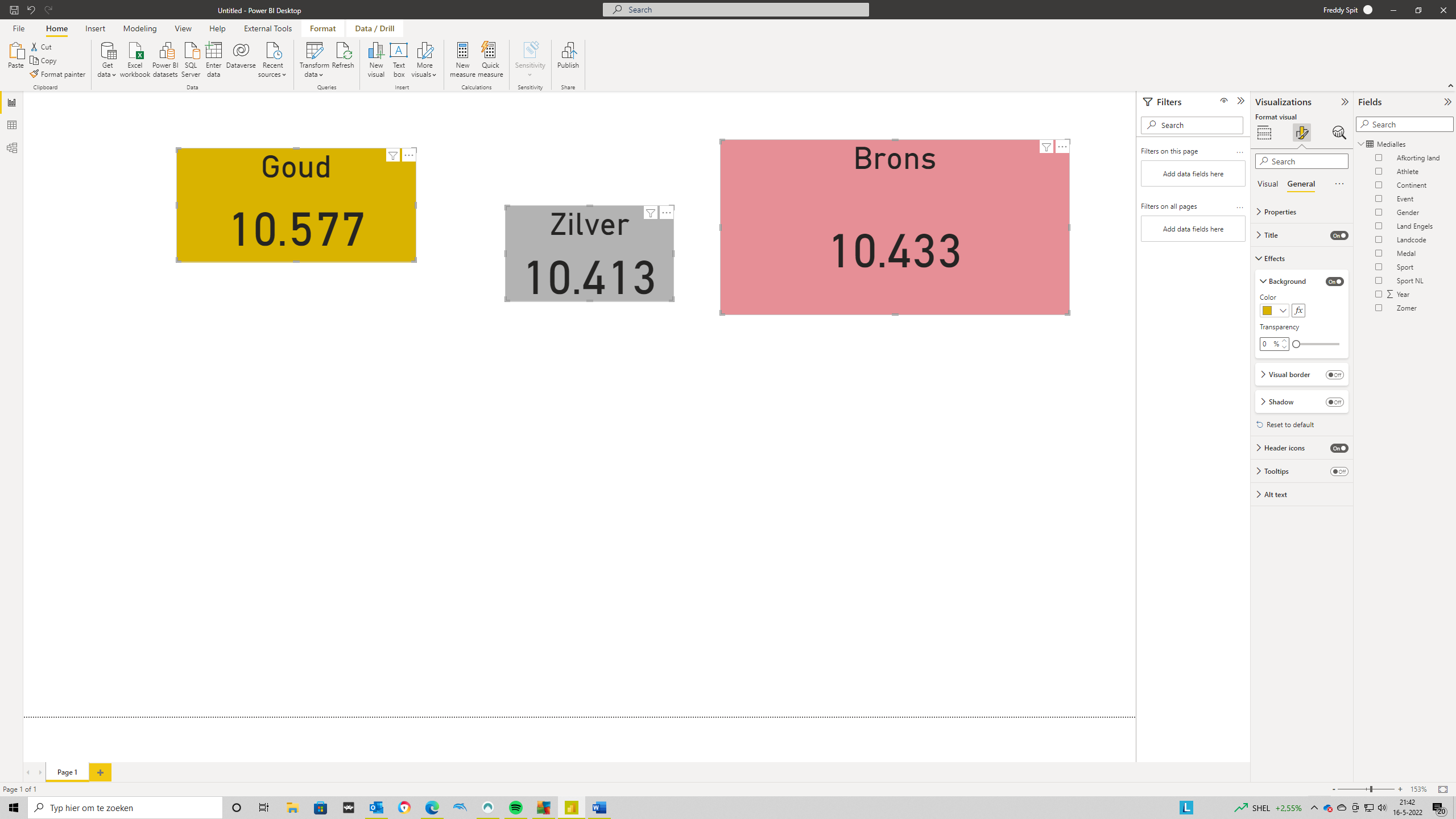Check the Athlete field checkbox
The image size is (1456, 819).
[1379, 171]
